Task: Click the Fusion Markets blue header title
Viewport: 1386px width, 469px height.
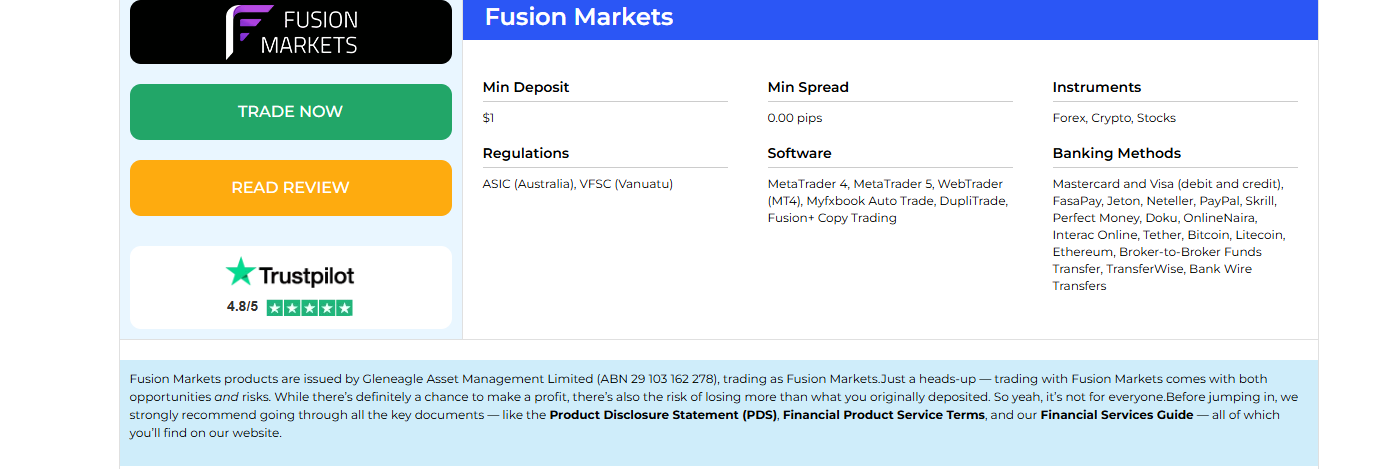Action: pyautogui.click(x=579, y=18)
